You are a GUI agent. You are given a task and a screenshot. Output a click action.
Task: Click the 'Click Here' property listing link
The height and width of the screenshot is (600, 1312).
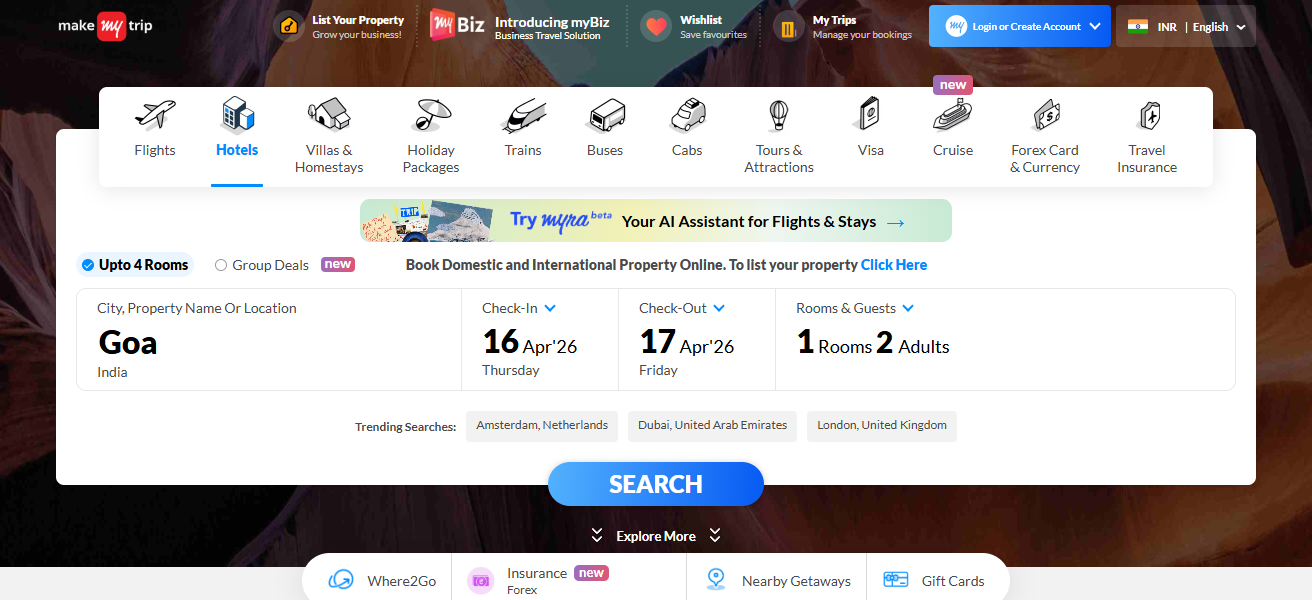click(x=894, y=265)
